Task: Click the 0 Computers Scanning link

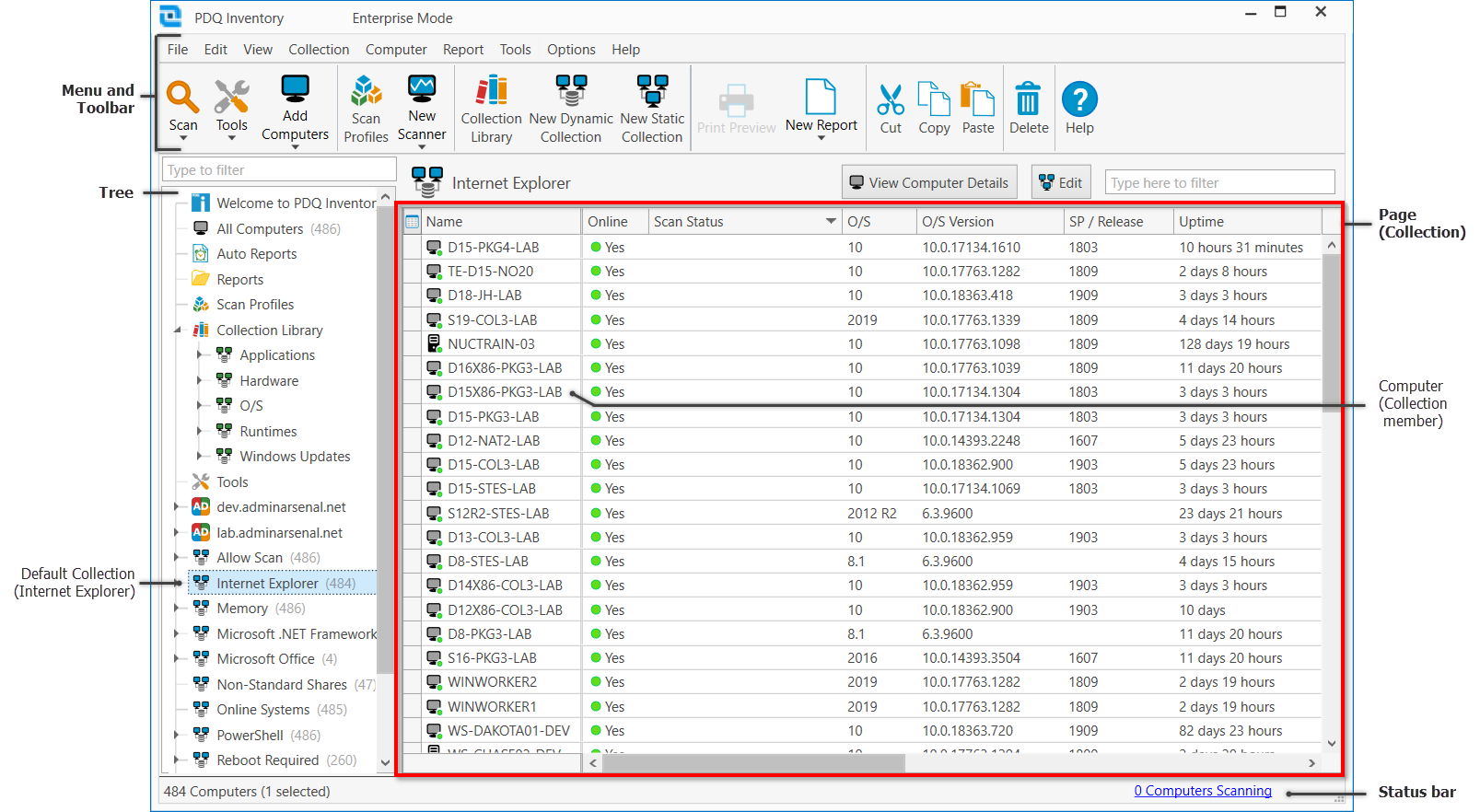Action: pos(1202,791)
